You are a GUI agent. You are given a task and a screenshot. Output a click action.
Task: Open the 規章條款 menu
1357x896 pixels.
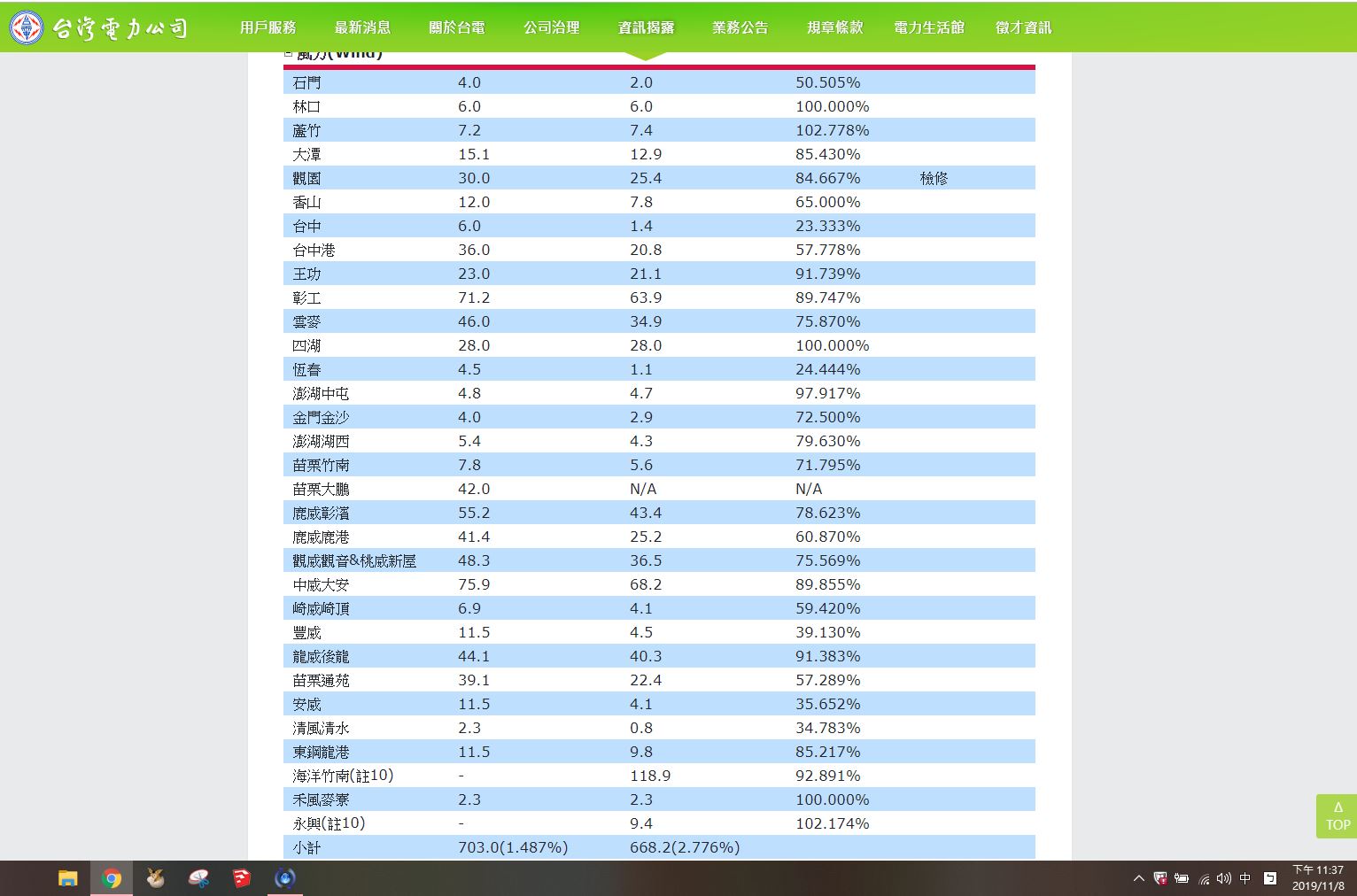point(834,27)
